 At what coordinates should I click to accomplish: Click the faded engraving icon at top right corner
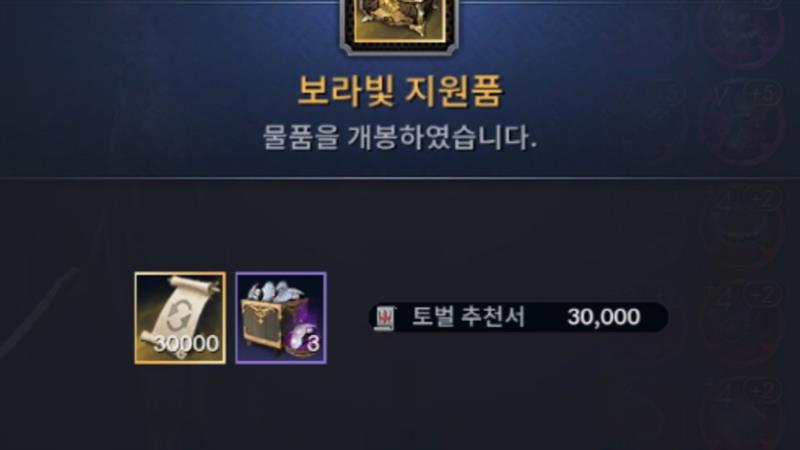tap(742, 31)
